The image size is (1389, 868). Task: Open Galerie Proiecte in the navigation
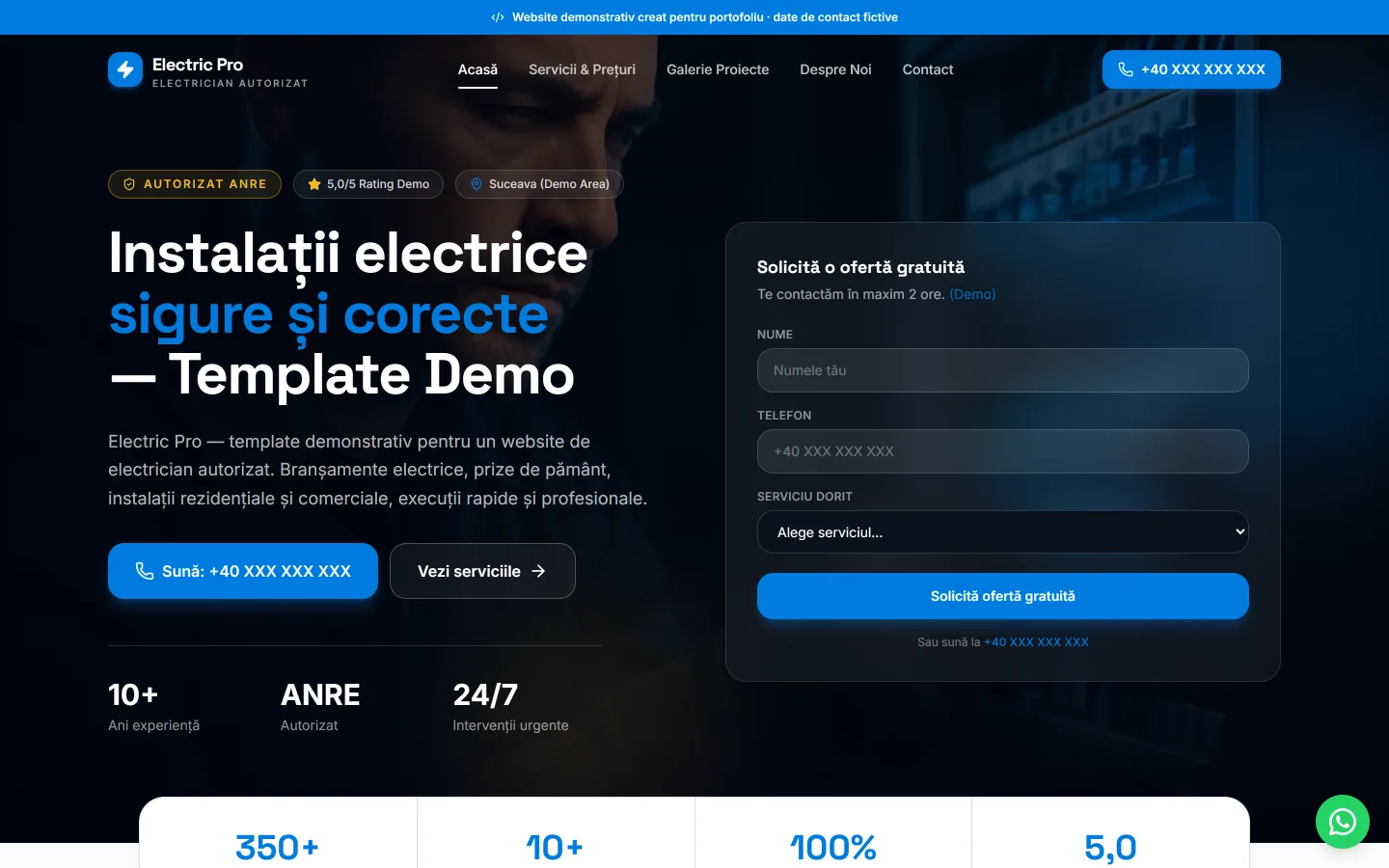click(718, 69)
